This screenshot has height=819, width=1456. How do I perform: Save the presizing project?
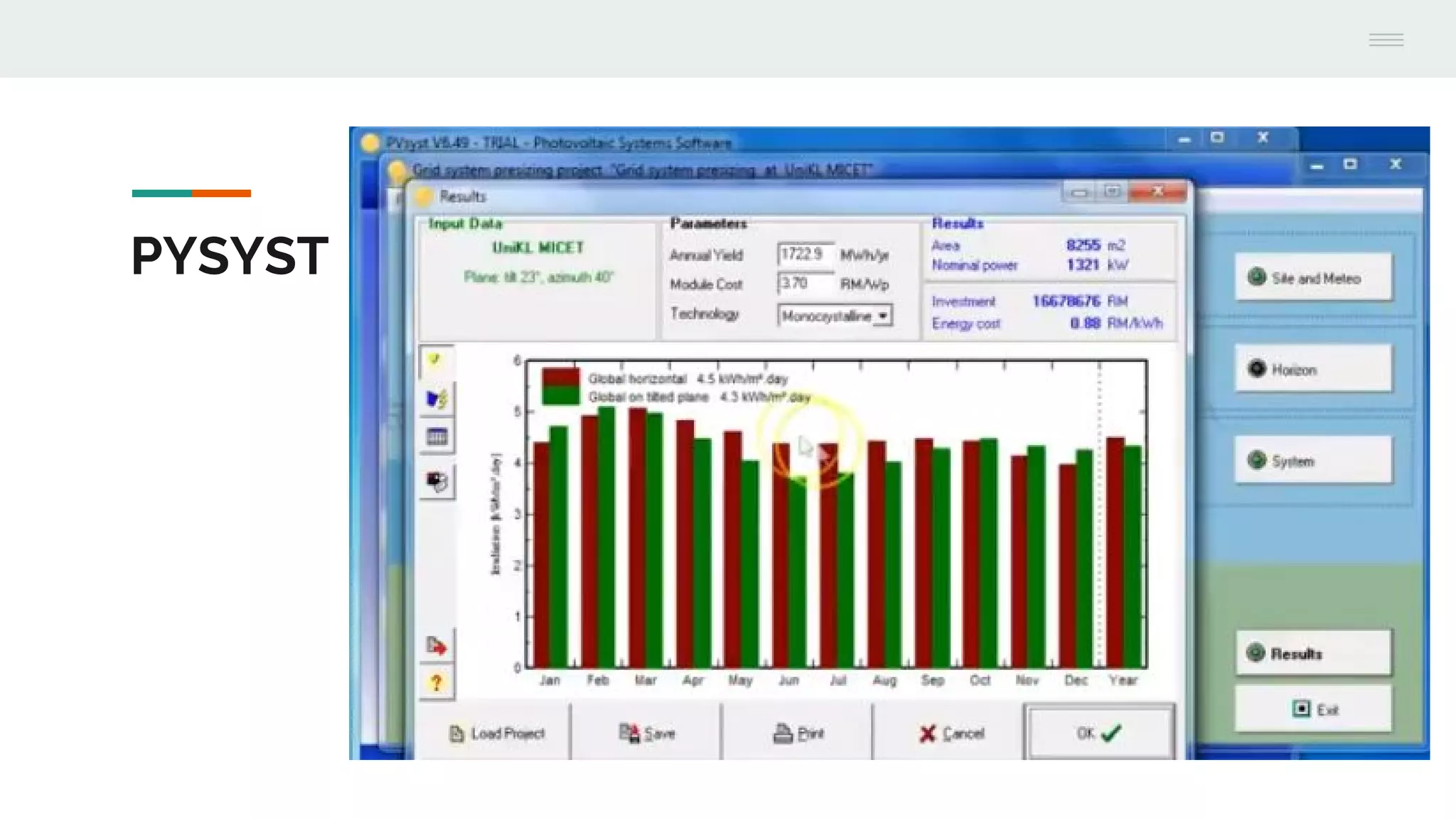[x=647, y=733]
